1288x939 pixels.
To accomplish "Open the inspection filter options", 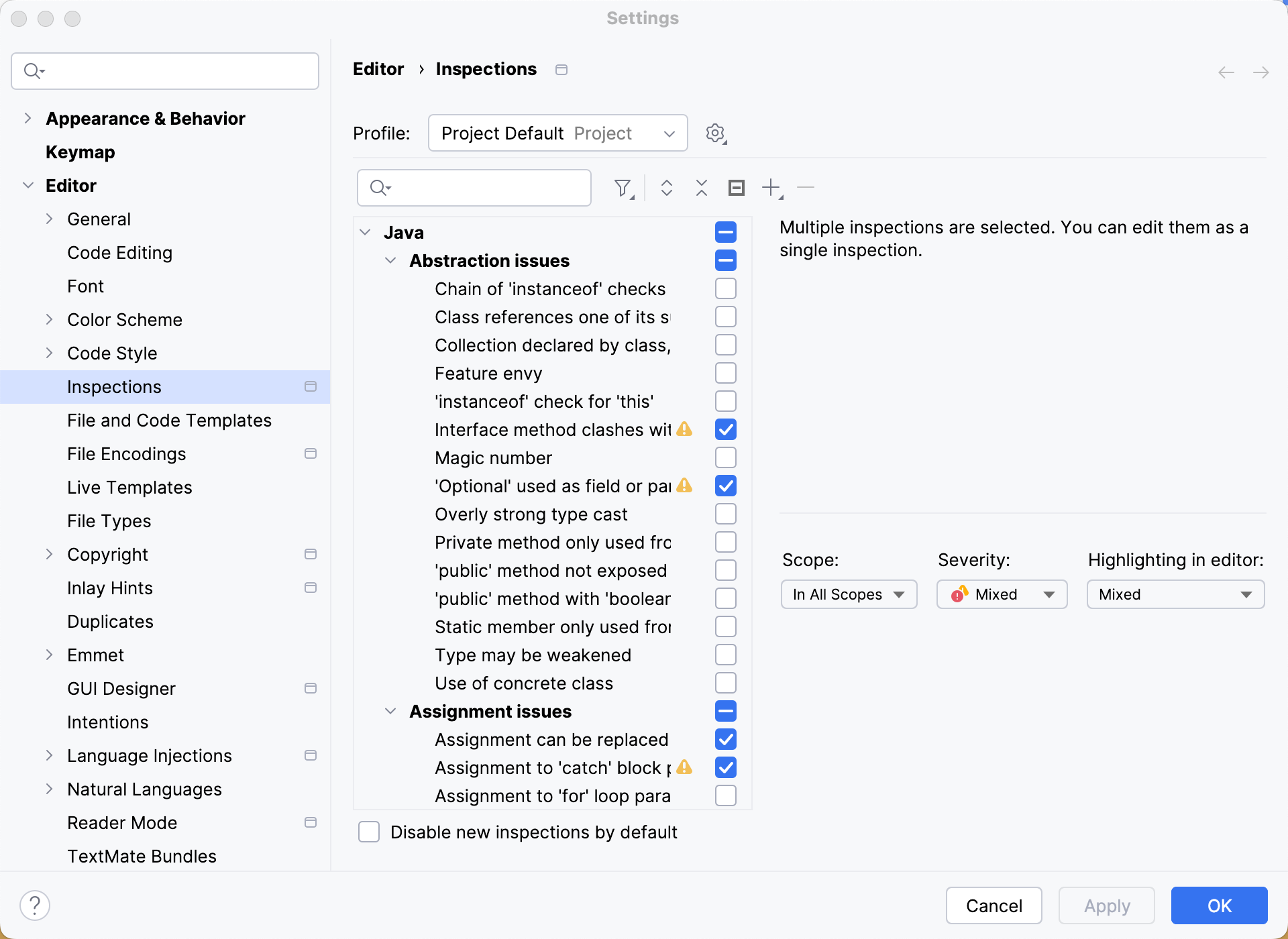I will (623, 188).
